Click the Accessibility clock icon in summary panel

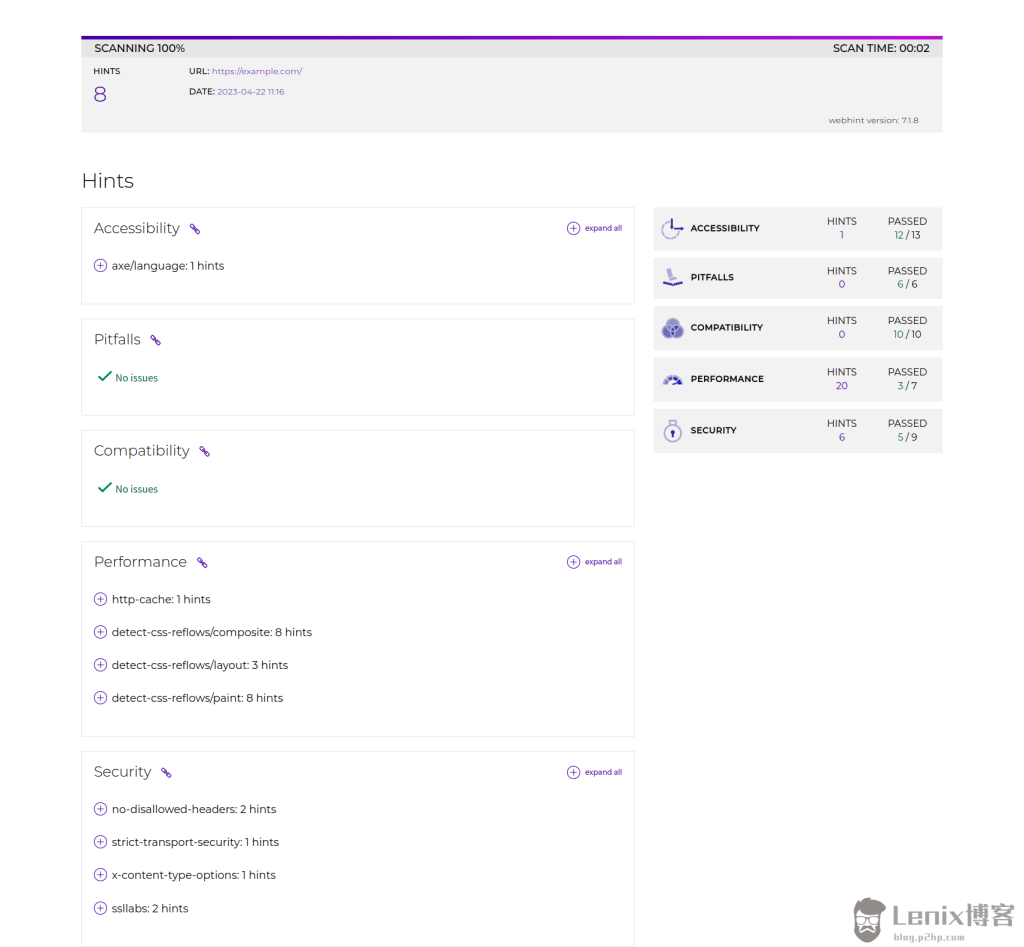coord(671,228)
